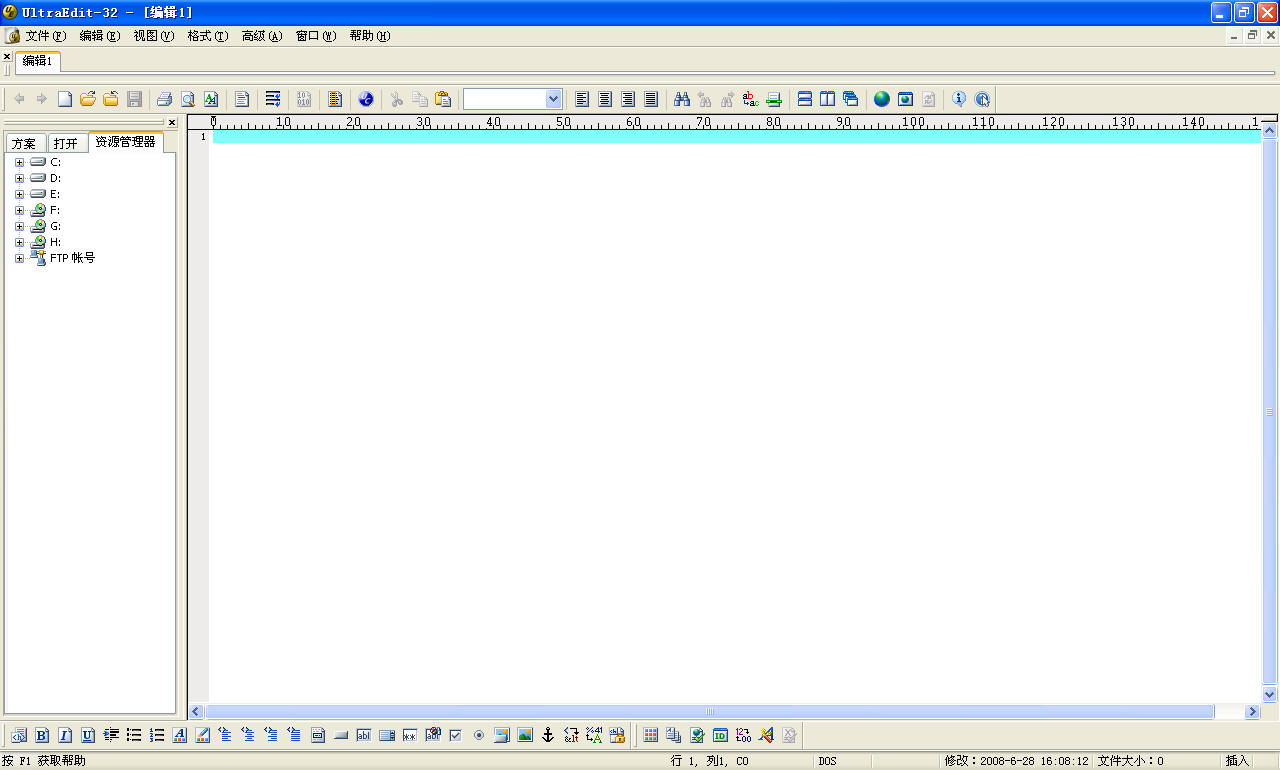Click the Replace (ab→ac) icon
Viewport: 1280px width, 770px height.
tap(751, 99)
